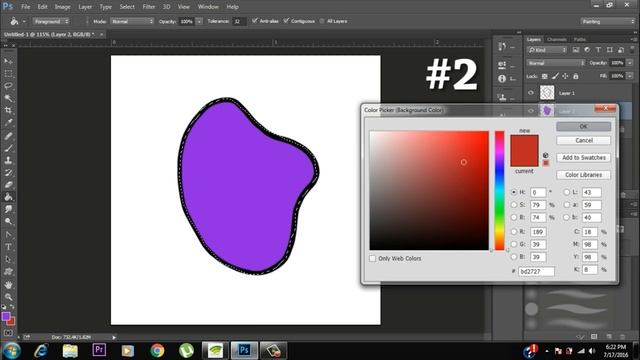Screen dimensions: 640x360
Task: Click Add to Swatches button
Action: tap(584, 158)
